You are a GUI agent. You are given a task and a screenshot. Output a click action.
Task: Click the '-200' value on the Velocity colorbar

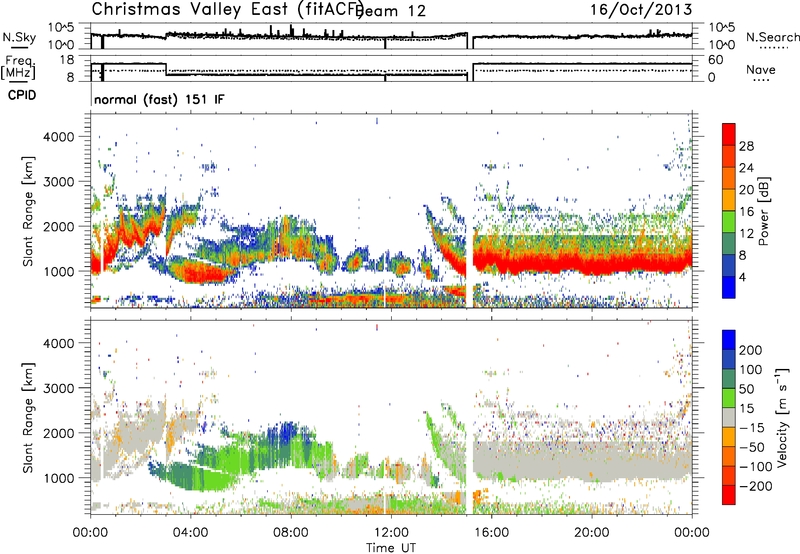point(754,486)
